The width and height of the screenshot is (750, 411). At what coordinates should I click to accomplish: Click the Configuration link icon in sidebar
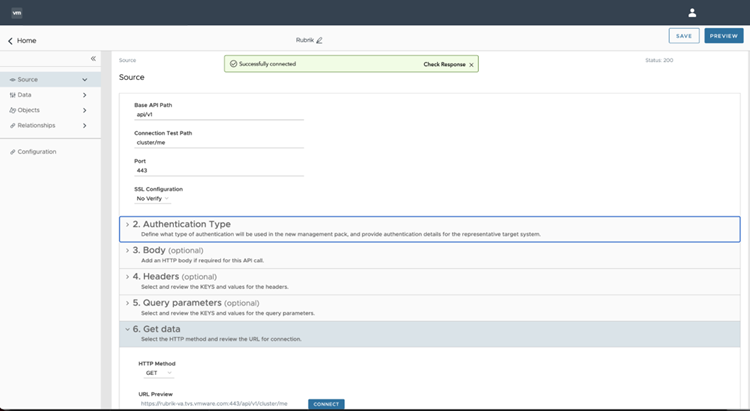[x=12, y=152]
